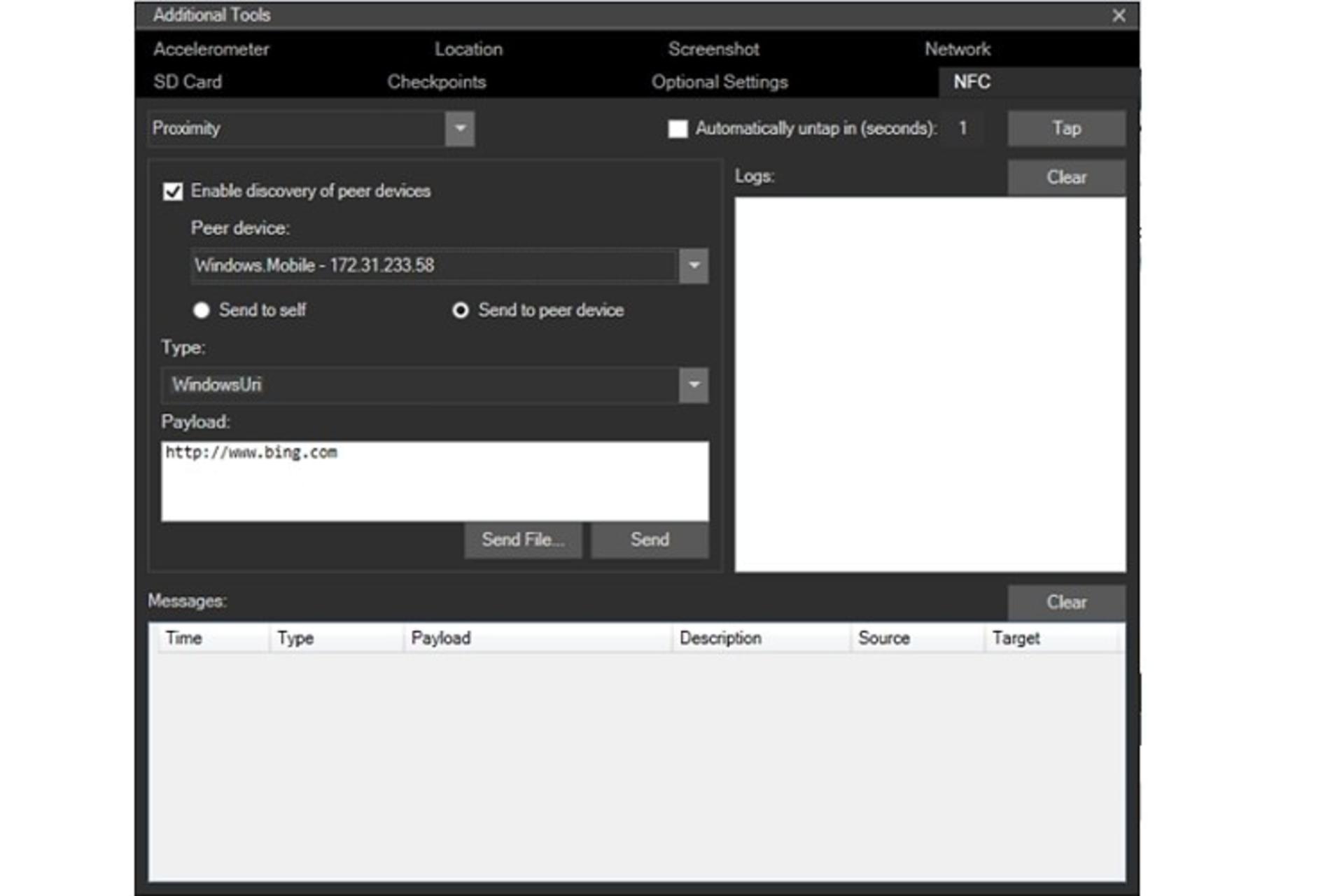1344x896 pixels.
Task: Click the untap seconds value field
Action: tap(963, 128)
